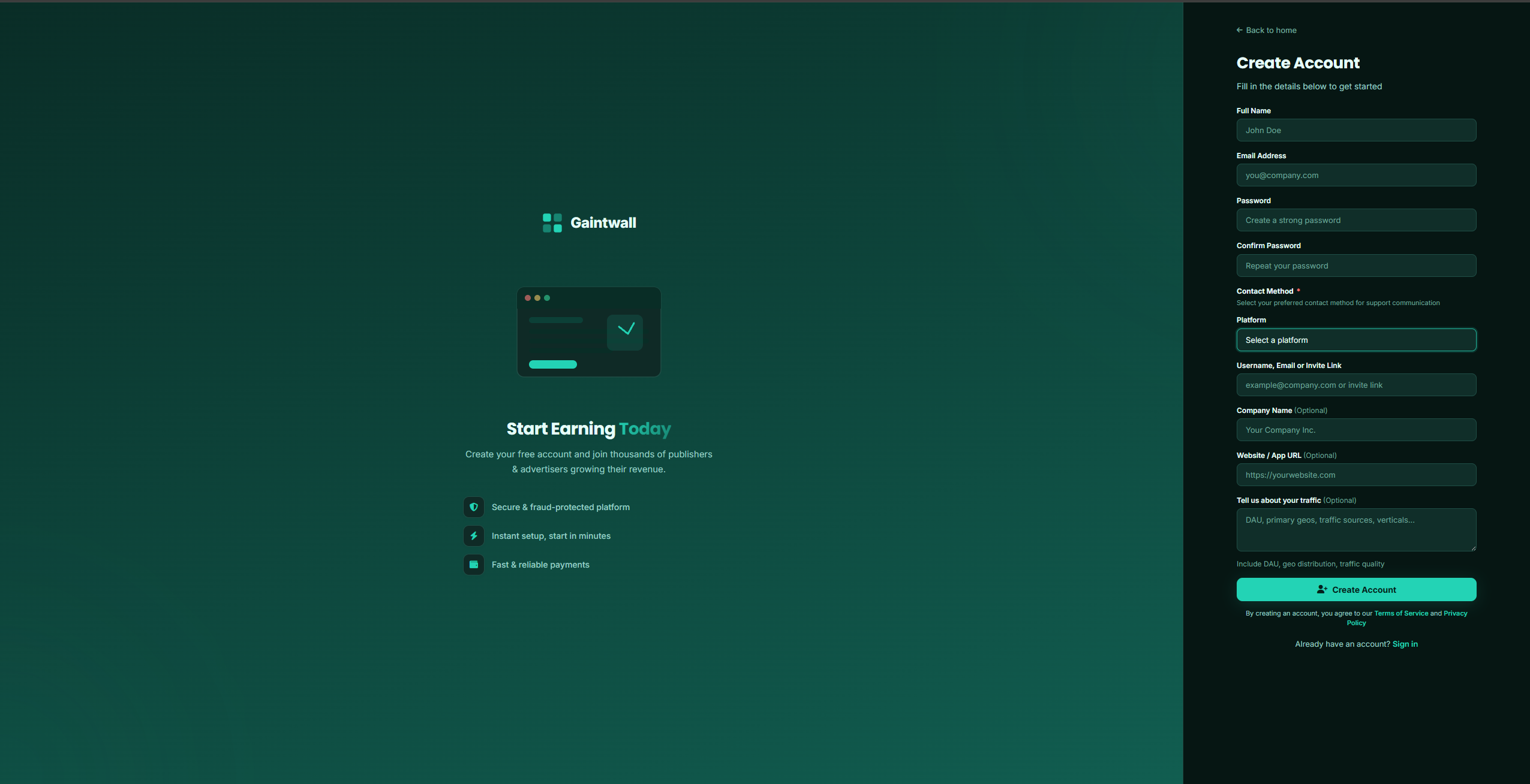The image size is (1530, 784).
Task: Click the green progress bar in the illustration
Action: pyautogui.click(x=552, y=364)
